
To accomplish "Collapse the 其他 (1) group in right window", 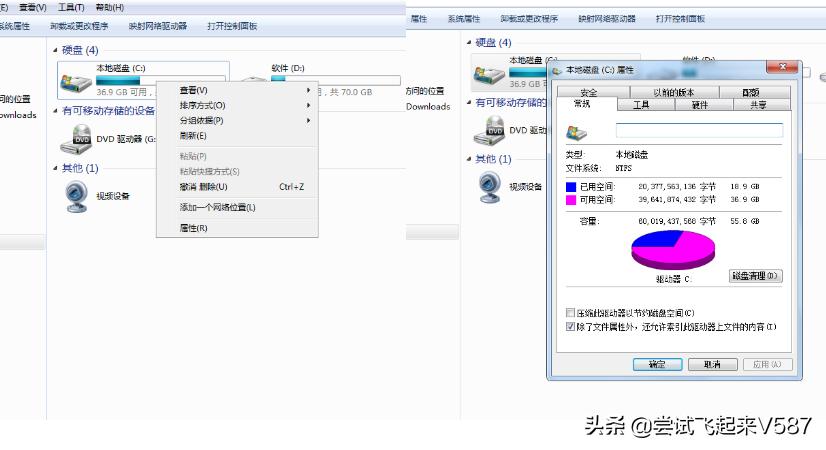I will [x=469, y=159].
